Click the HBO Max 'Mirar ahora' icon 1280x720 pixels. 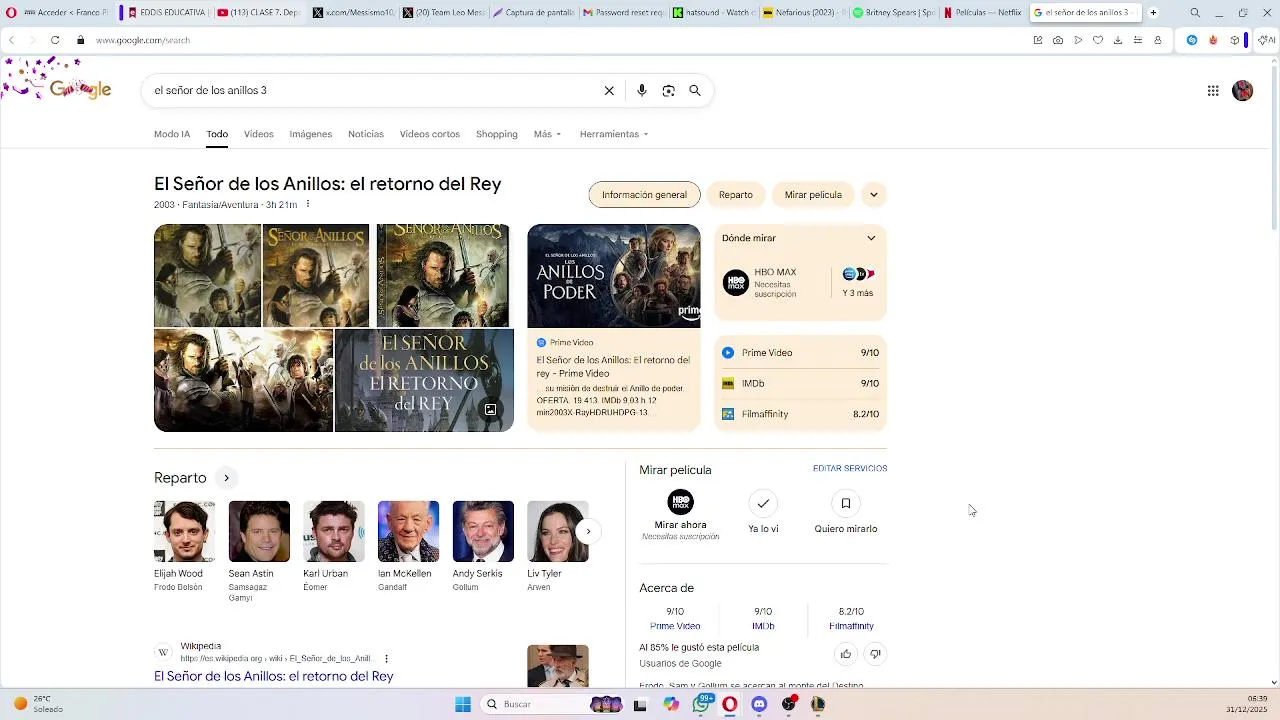[680, 502]
